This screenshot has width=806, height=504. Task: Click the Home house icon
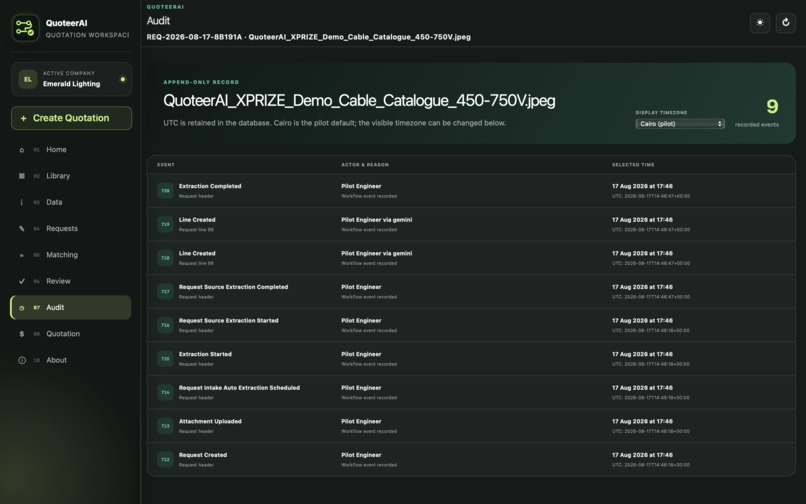point(22,150)
